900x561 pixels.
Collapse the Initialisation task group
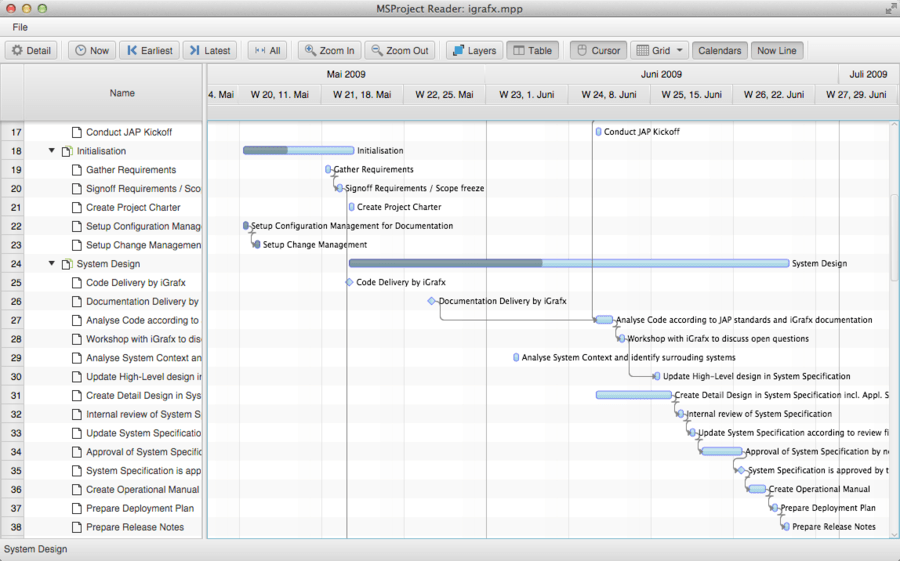coord(52,151)
